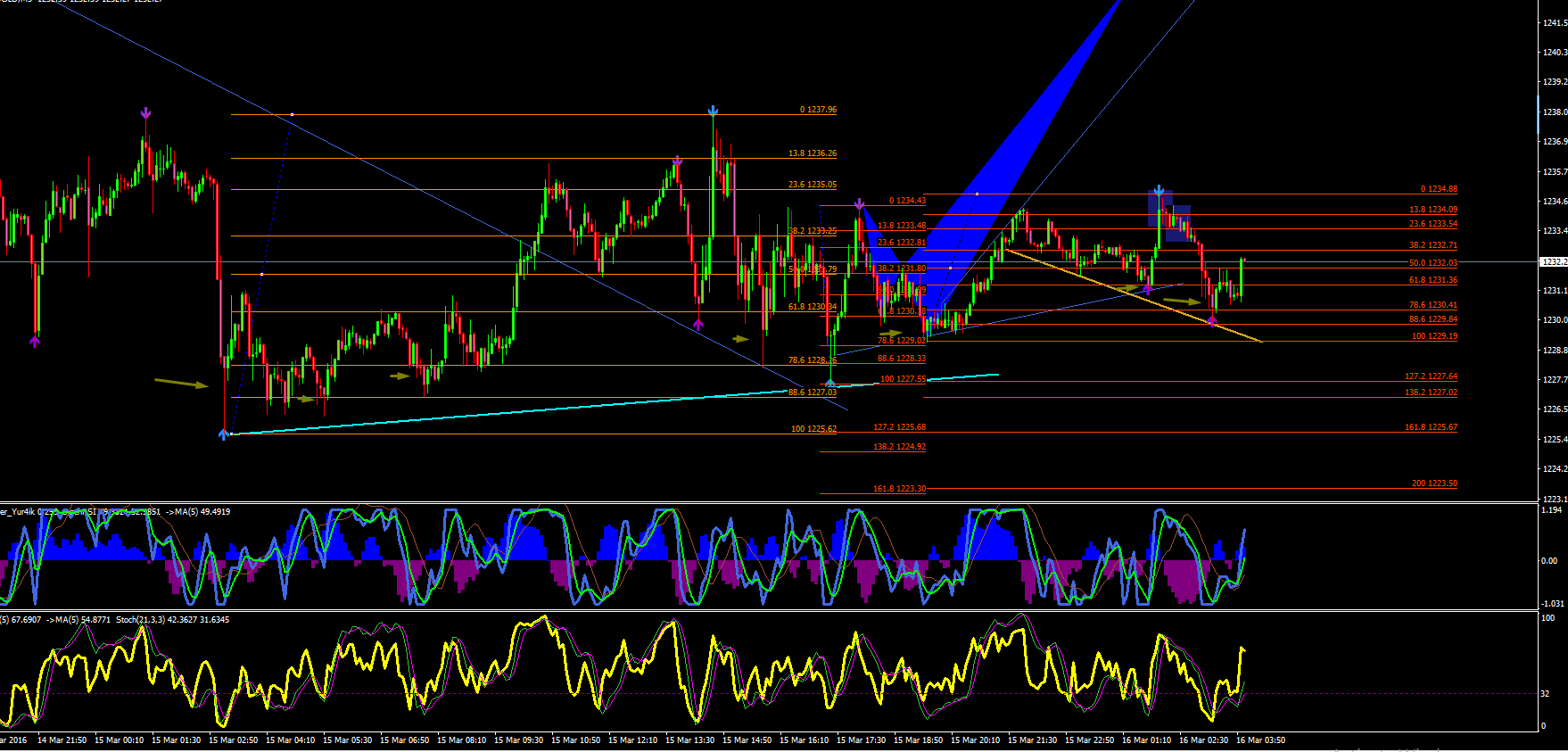Select the '15 Mar 13:30' time axis label
This screenshot has width=1568, height=752.
pos(689,740)
